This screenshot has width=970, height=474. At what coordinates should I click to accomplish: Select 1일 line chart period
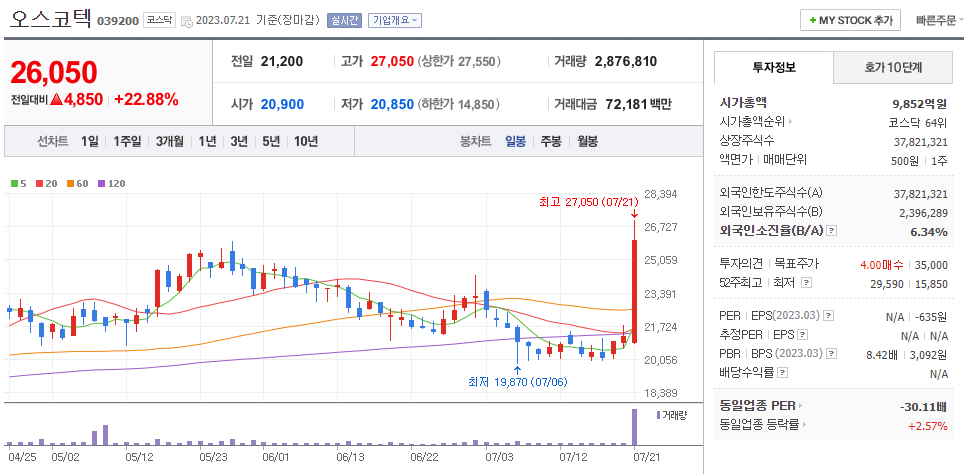[x=89, y=142]
